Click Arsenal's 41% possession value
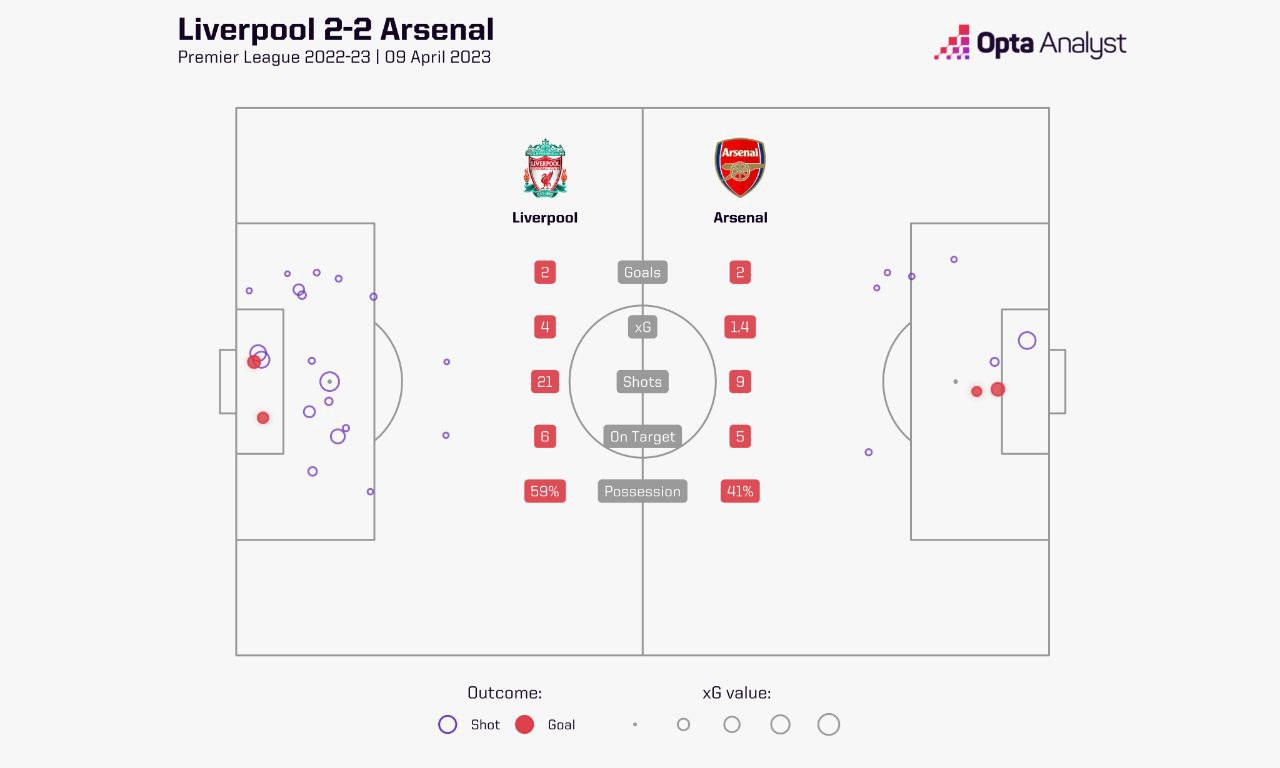Screen dimensions: 1280x768 pyautogui.click(x=740, y=491)
